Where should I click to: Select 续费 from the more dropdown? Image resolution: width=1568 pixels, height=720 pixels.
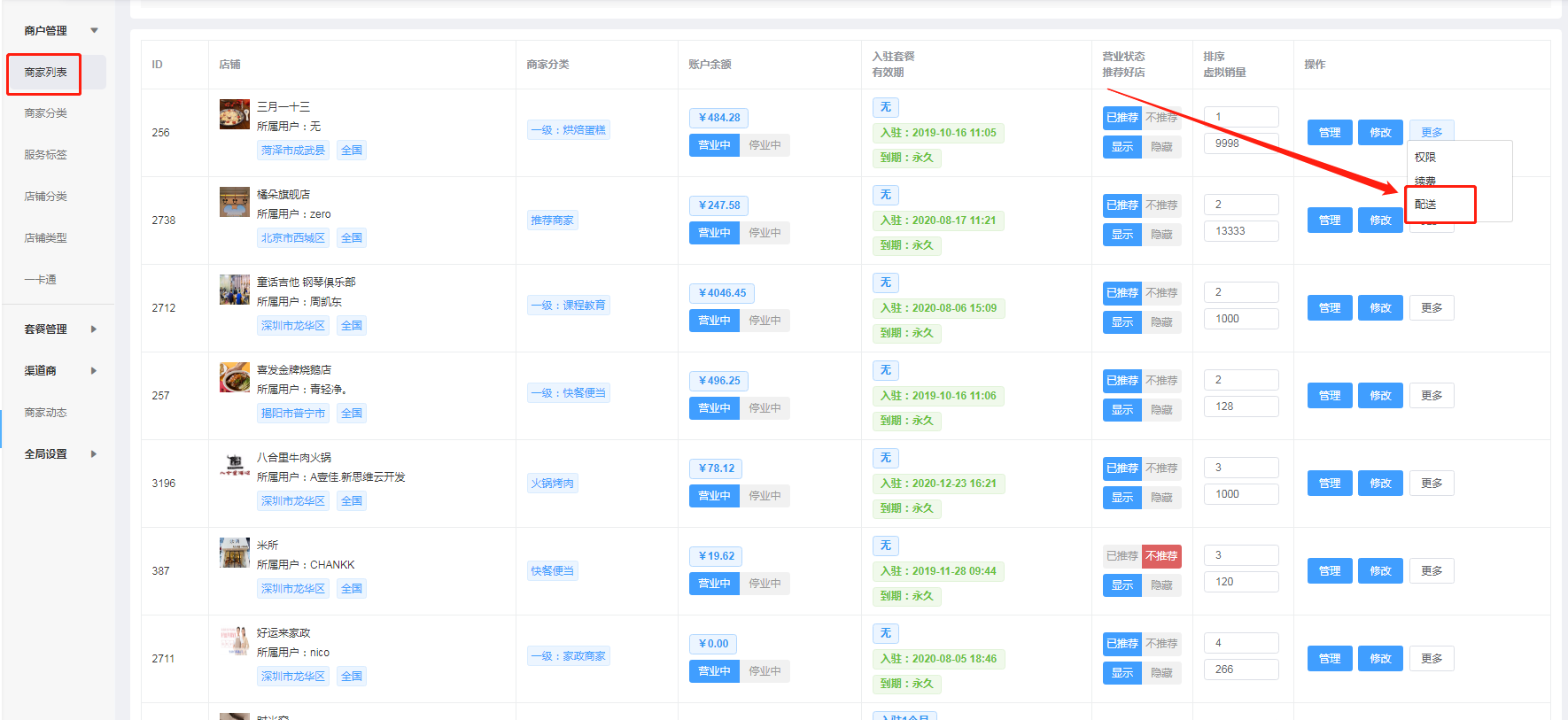[x=1425, y=182]
